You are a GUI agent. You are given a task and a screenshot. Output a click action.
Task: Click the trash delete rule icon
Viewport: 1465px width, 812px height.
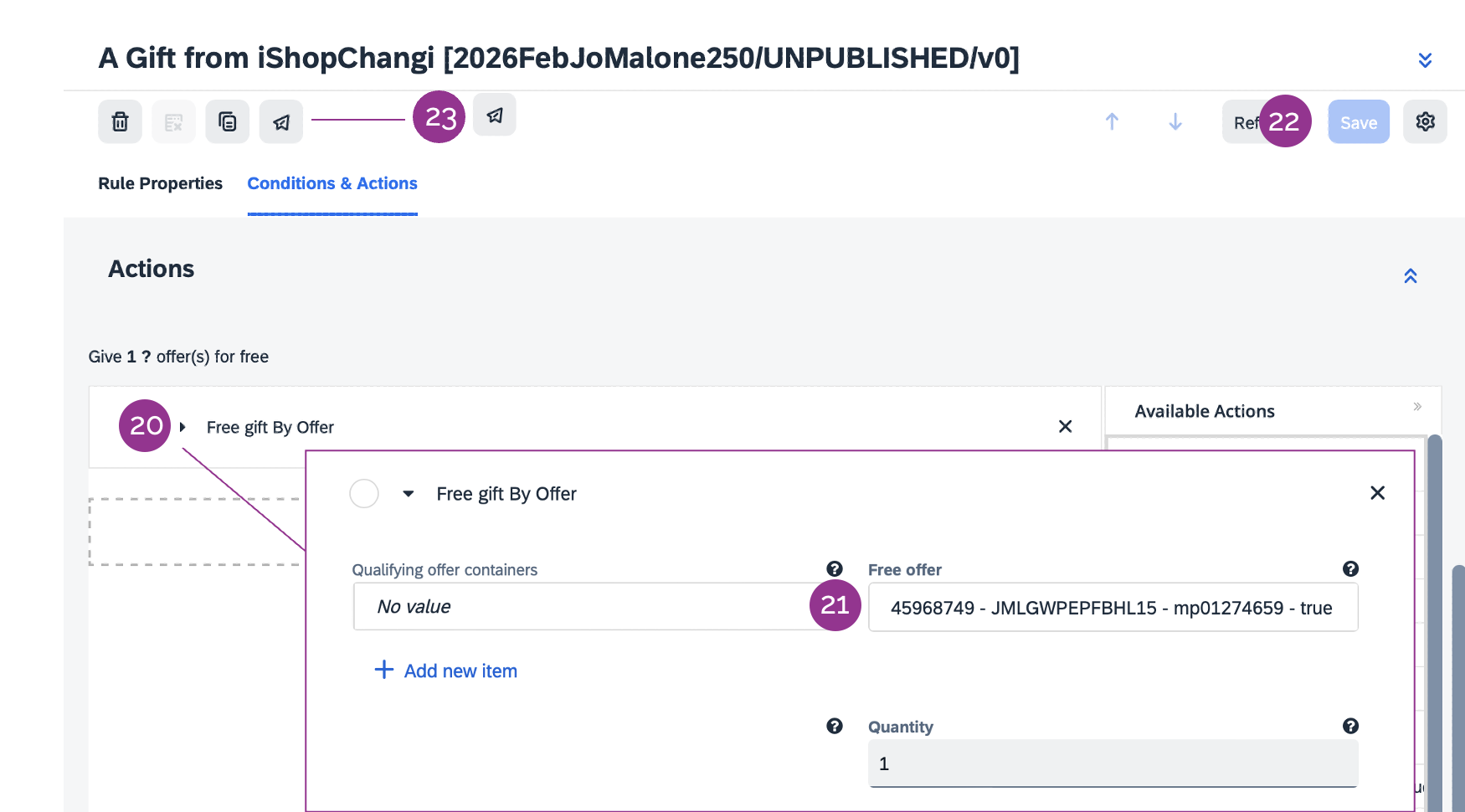click(120, 122)
